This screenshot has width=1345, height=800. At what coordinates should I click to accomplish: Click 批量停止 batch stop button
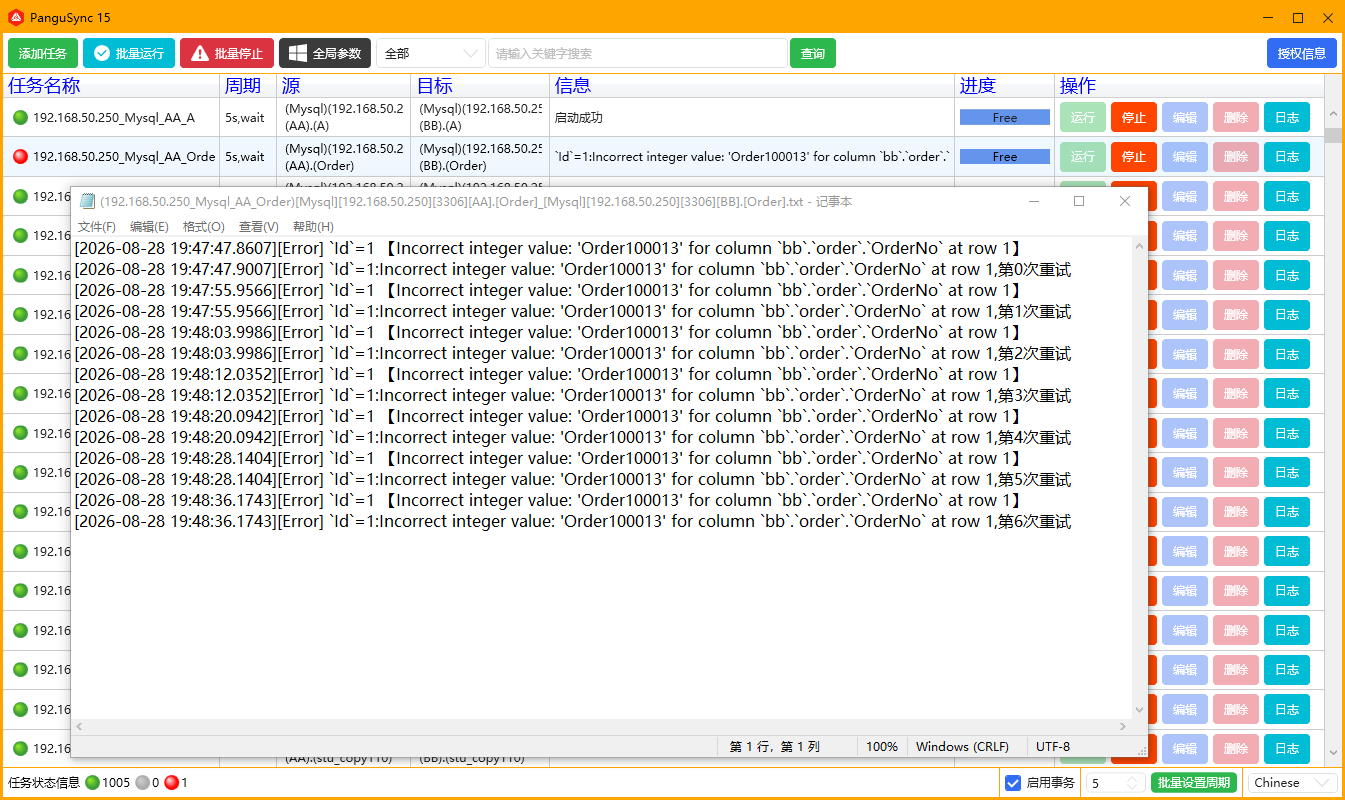227,53
